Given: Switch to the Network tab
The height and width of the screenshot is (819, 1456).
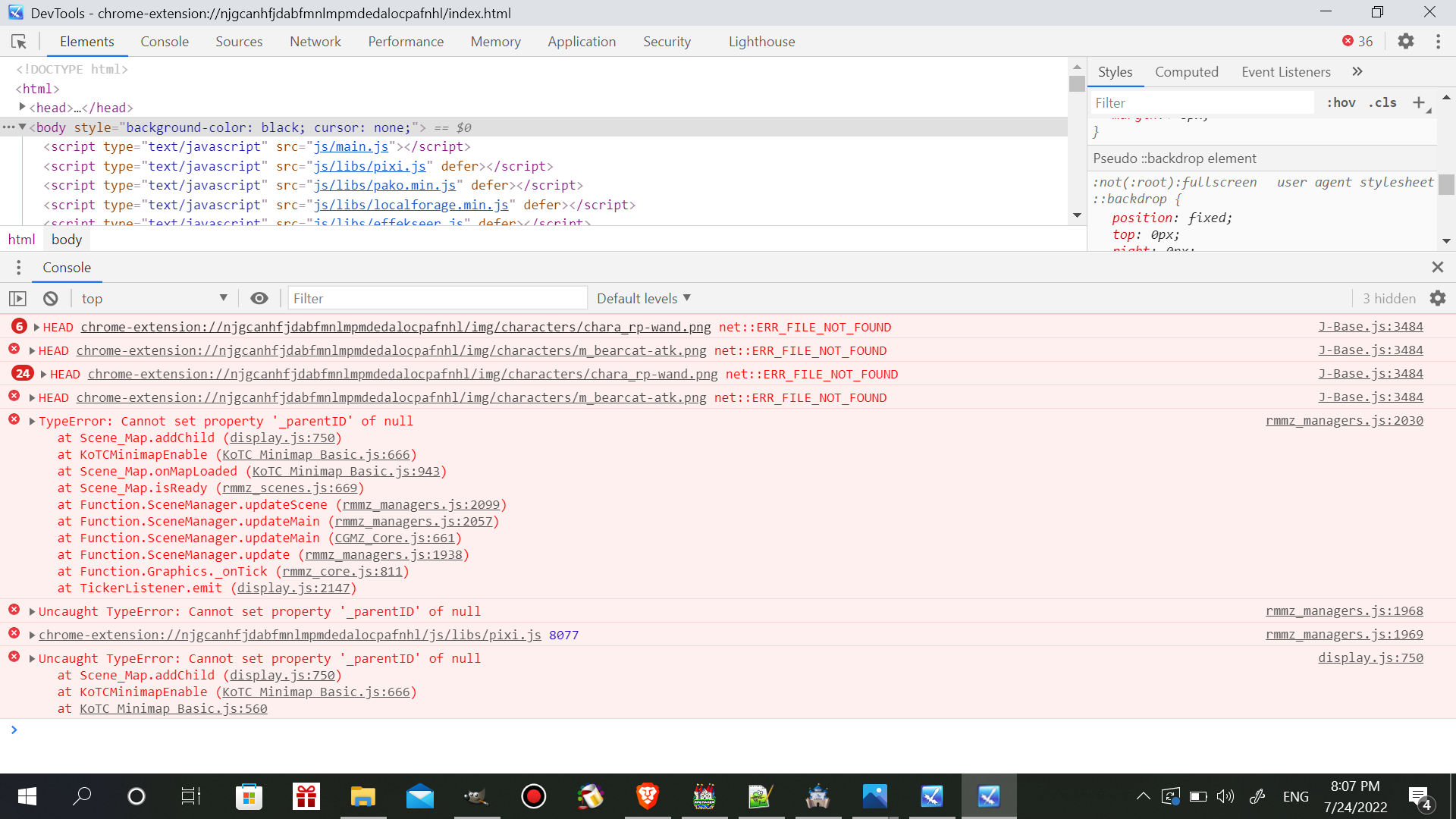Looking at the screenshot, I should point(315,42).
